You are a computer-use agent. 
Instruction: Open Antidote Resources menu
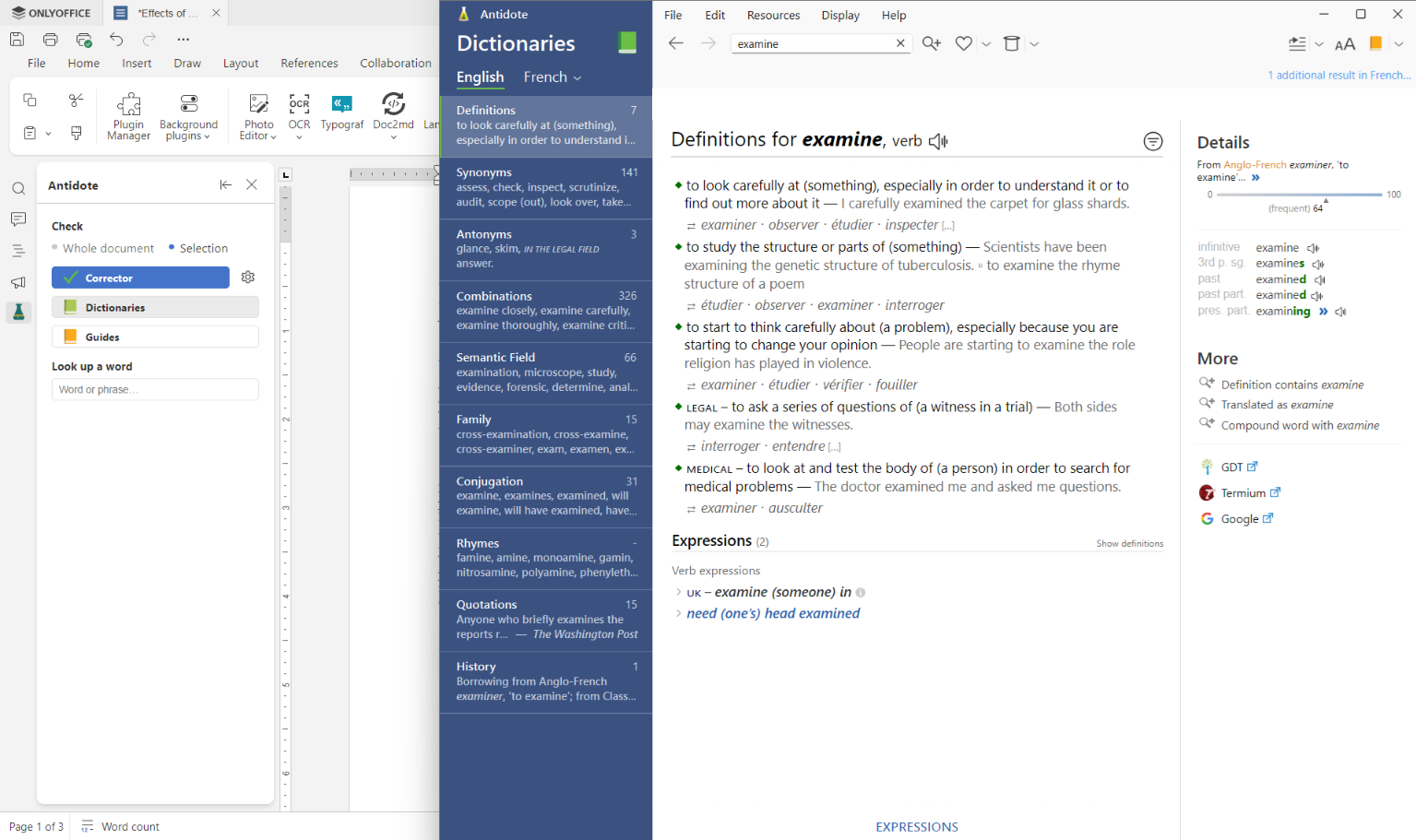[773, 16]
